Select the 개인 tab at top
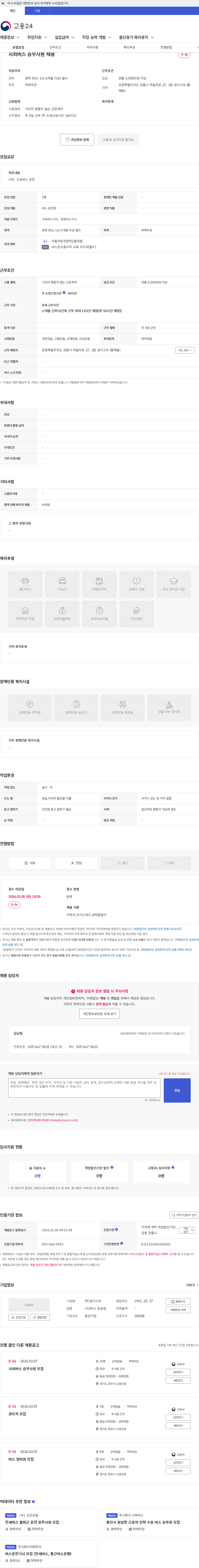Image resolution: width=199 pixels, height=1568 pixels. [12, 11]
